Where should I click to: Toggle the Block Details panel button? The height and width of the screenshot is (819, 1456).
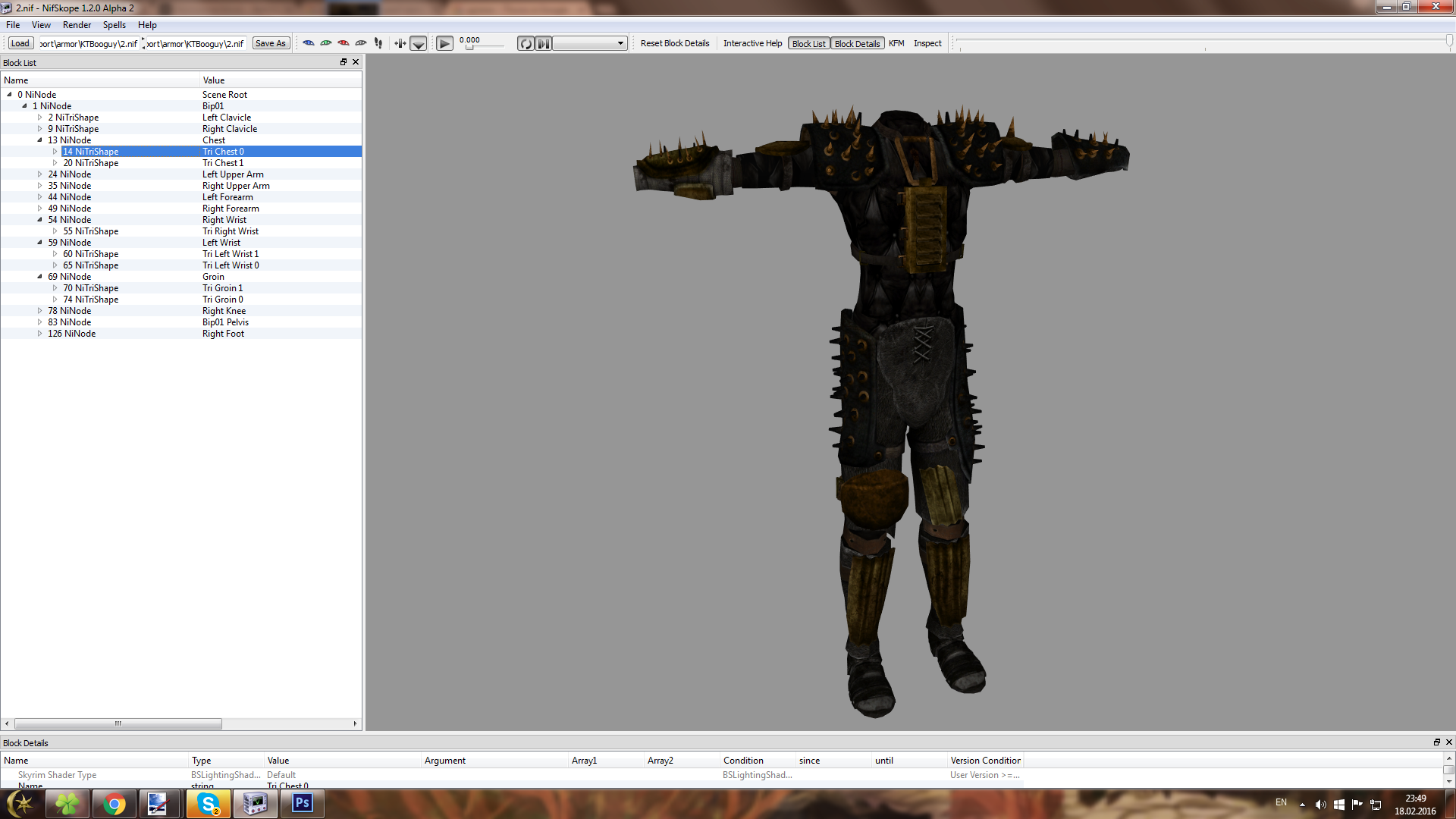[x=857, y=43]
